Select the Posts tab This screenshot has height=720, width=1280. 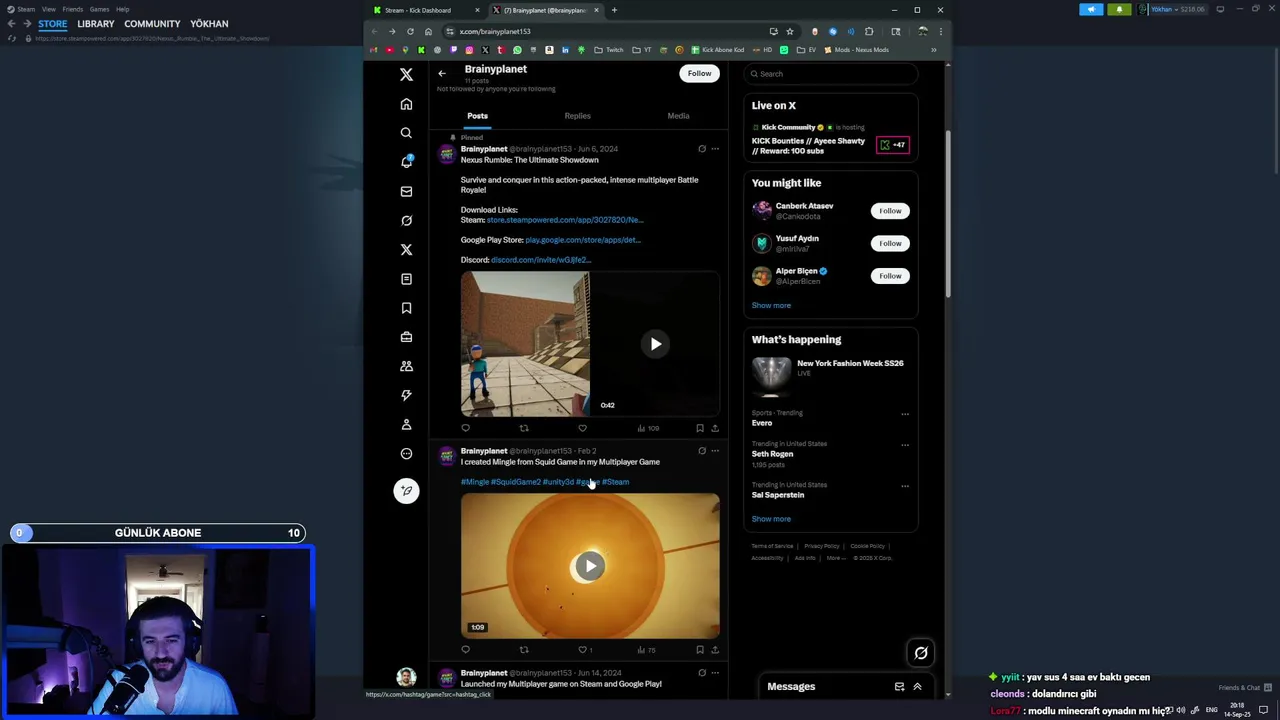477,116
